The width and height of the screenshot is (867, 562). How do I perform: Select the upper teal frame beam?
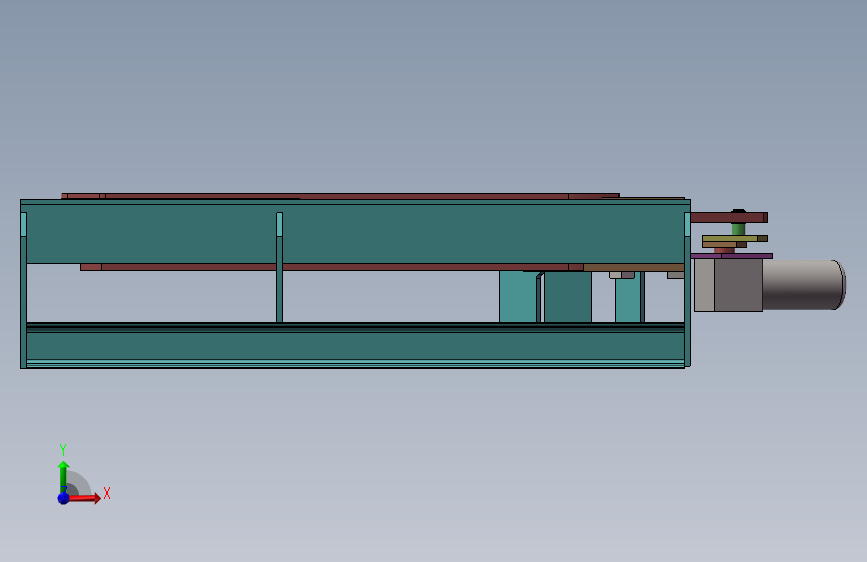[x=355, y=232]
